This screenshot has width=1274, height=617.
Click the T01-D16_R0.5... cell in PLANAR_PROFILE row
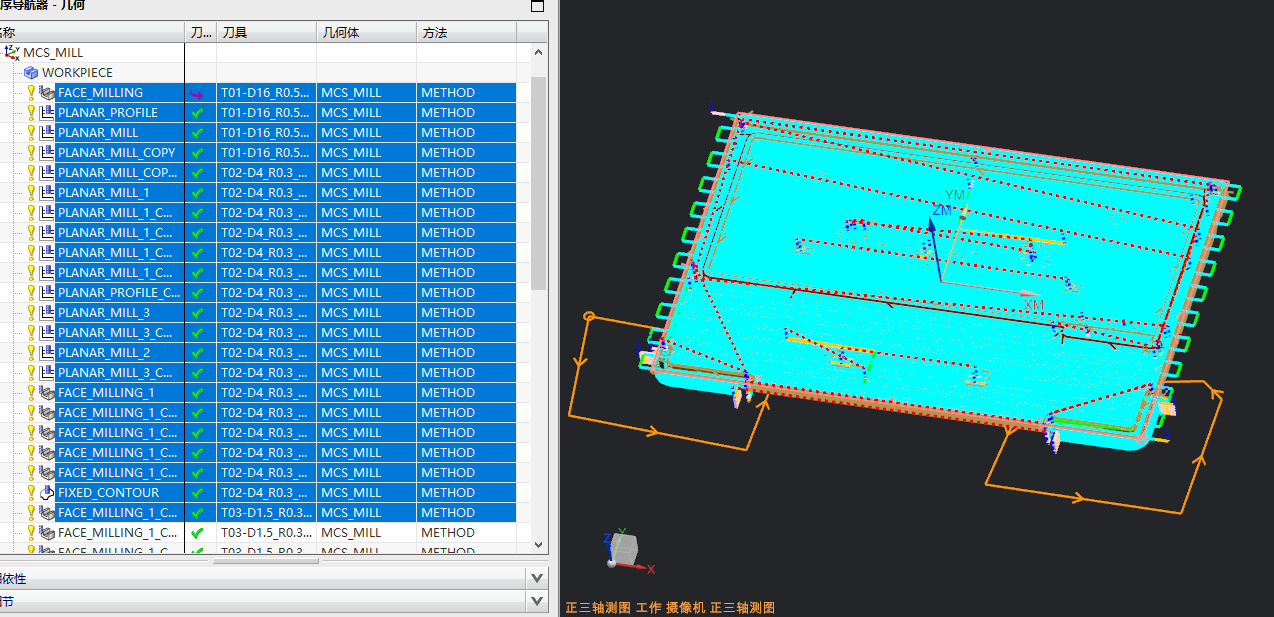tap(266, 112)
